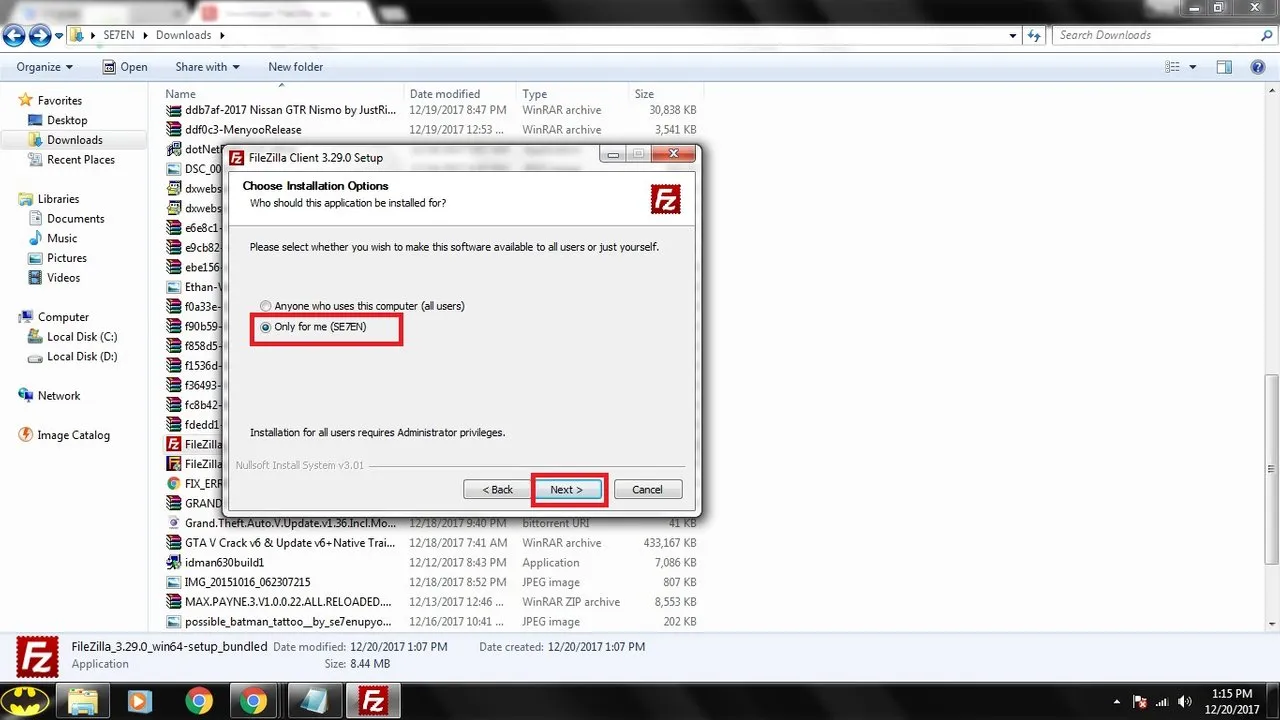1280x720 pixels.
Task: Go forward in Explorer navigation
Action: [x=40, y=36]
